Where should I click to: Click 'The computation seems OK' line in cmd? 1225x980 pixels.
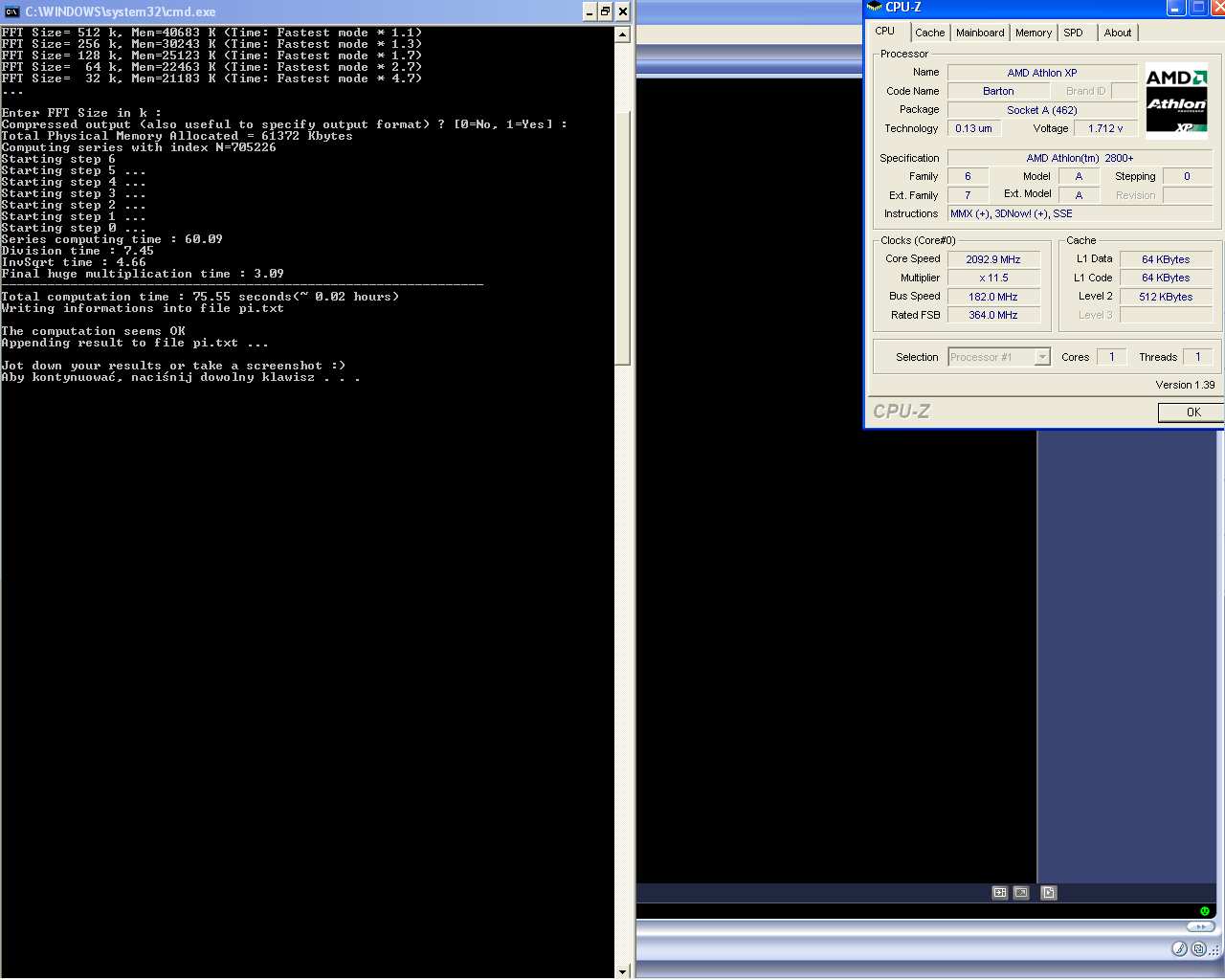point(93,331)
